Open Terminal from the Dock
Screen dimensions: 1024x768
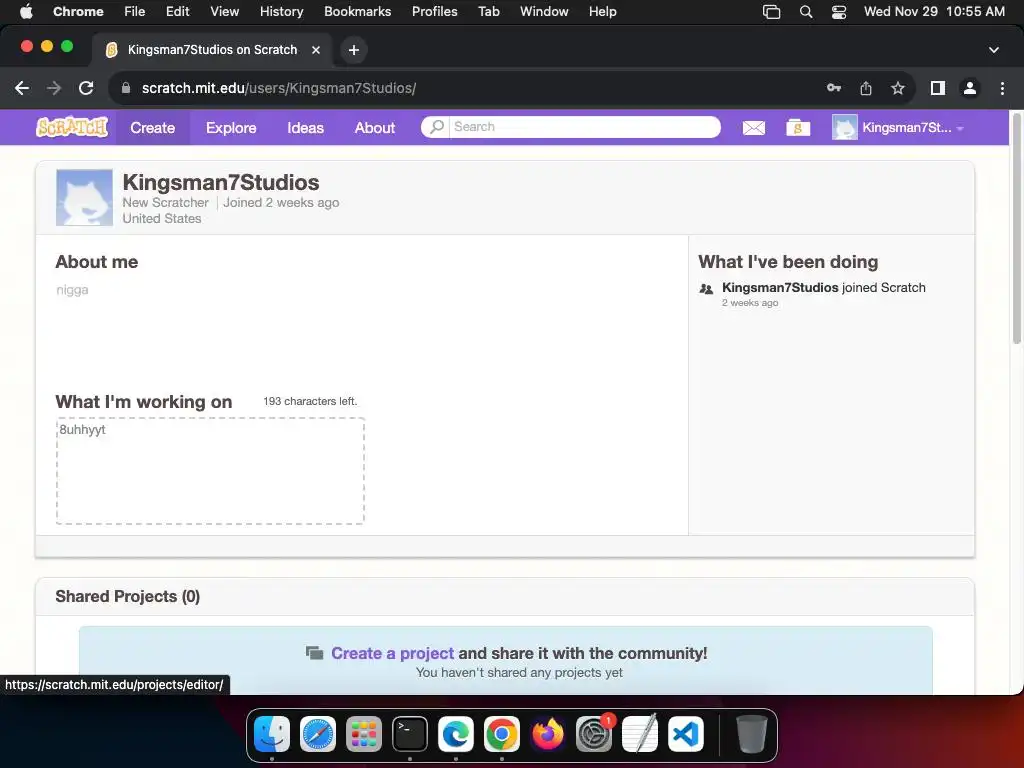point(409,735)
